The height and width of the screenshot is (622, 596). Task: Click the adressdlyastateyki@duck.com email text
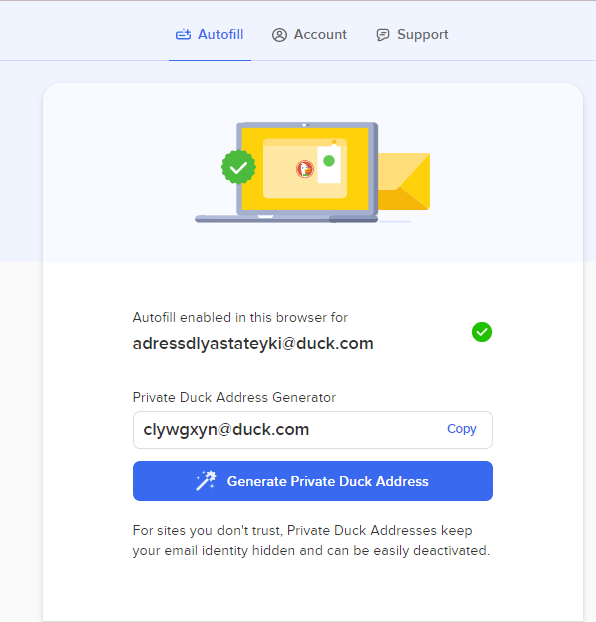(x=253, y=344)
